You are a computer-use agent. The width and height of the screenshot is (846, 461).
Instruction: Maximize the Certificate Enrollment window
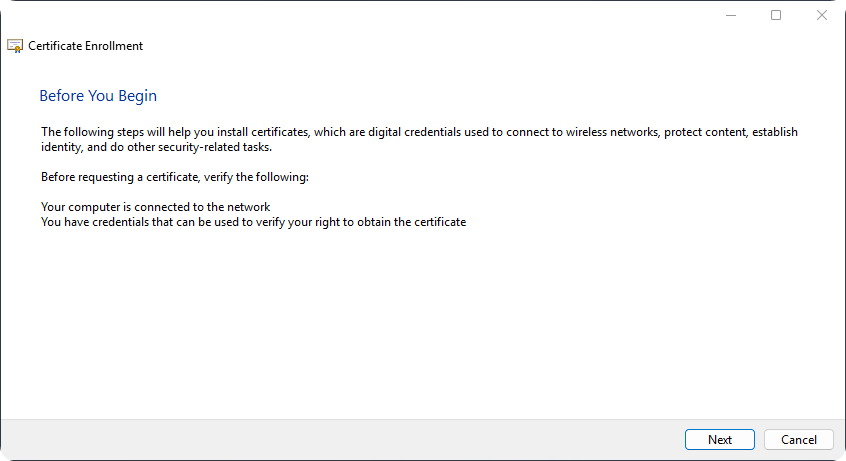tap(776, 15)
